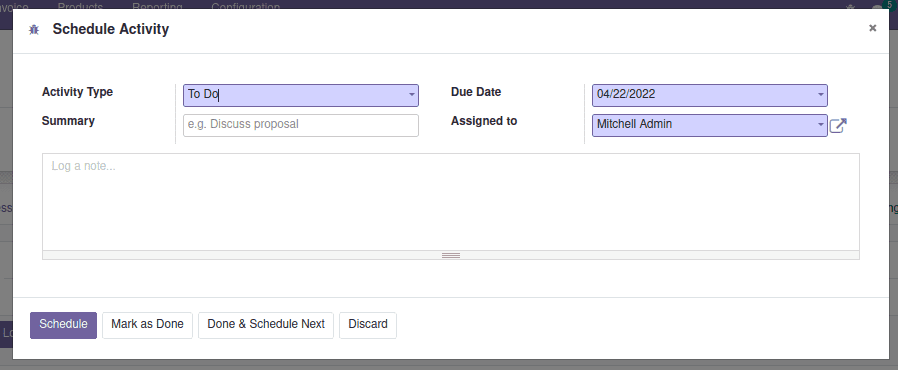The height and width of the screenshot is (370, 898).
Task: Select the 04/22/2022 due date field
Action: point(710,95)
